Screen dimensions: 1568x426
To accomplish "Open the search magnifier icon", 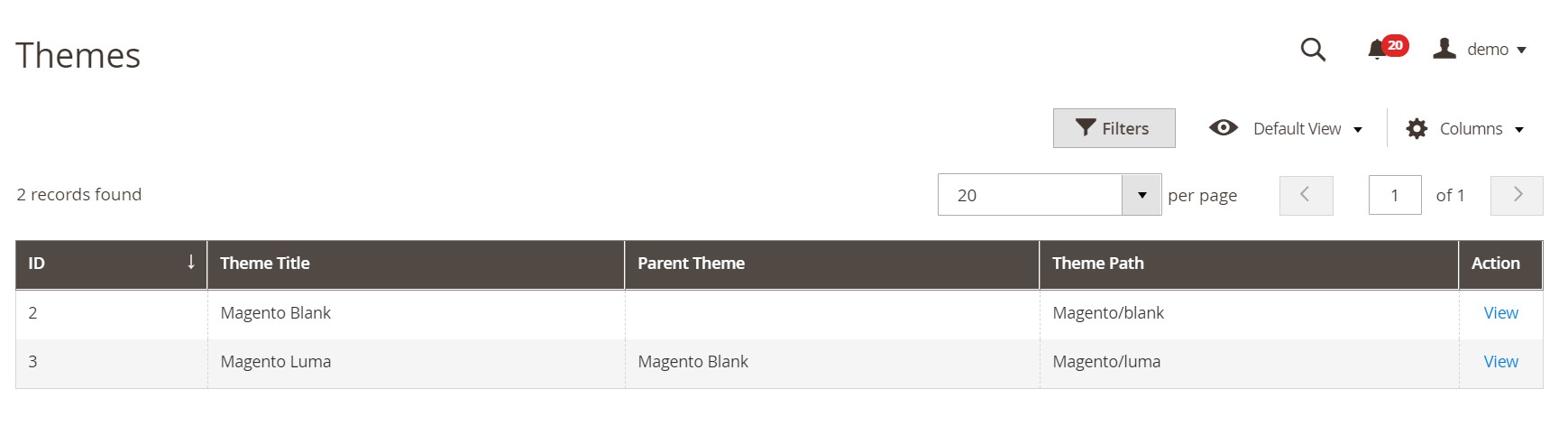I will tap(1313, 50).
